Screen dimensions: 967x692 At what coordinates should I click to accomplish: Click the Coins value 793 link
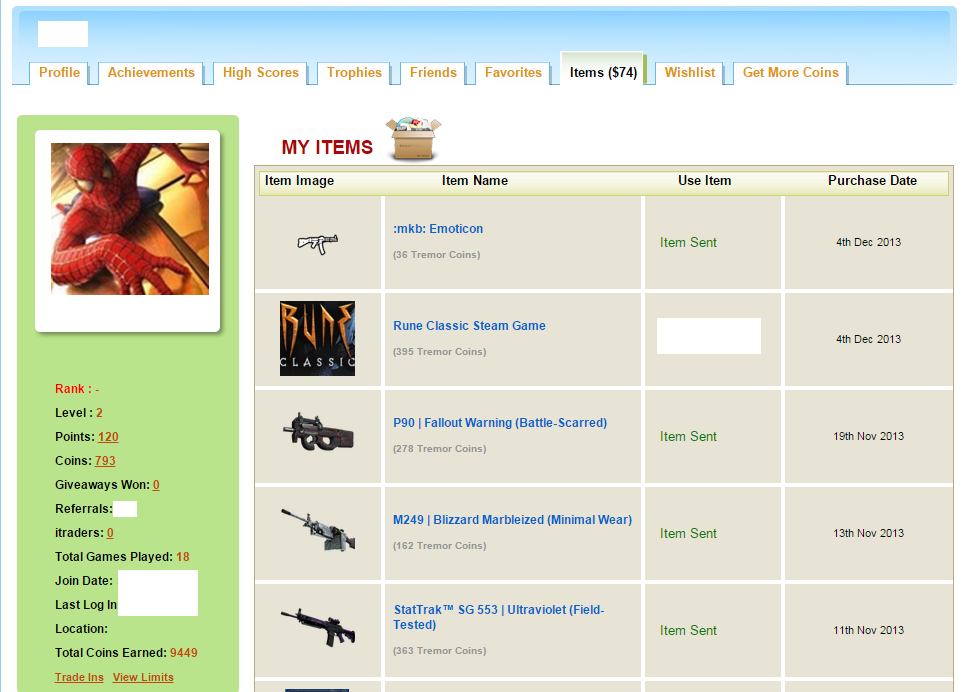coord(105,461)
